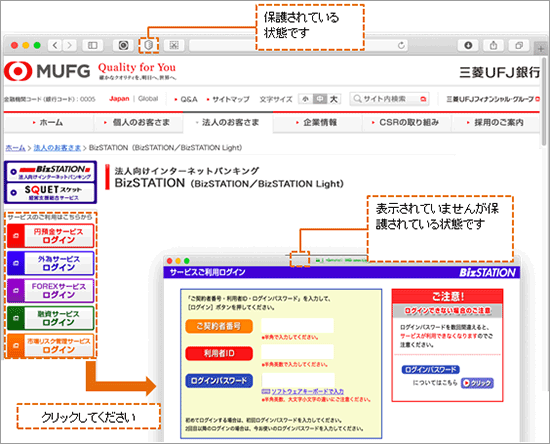Click the grid extension toolbar icon
550x444 pixels.
pos(174,45)
